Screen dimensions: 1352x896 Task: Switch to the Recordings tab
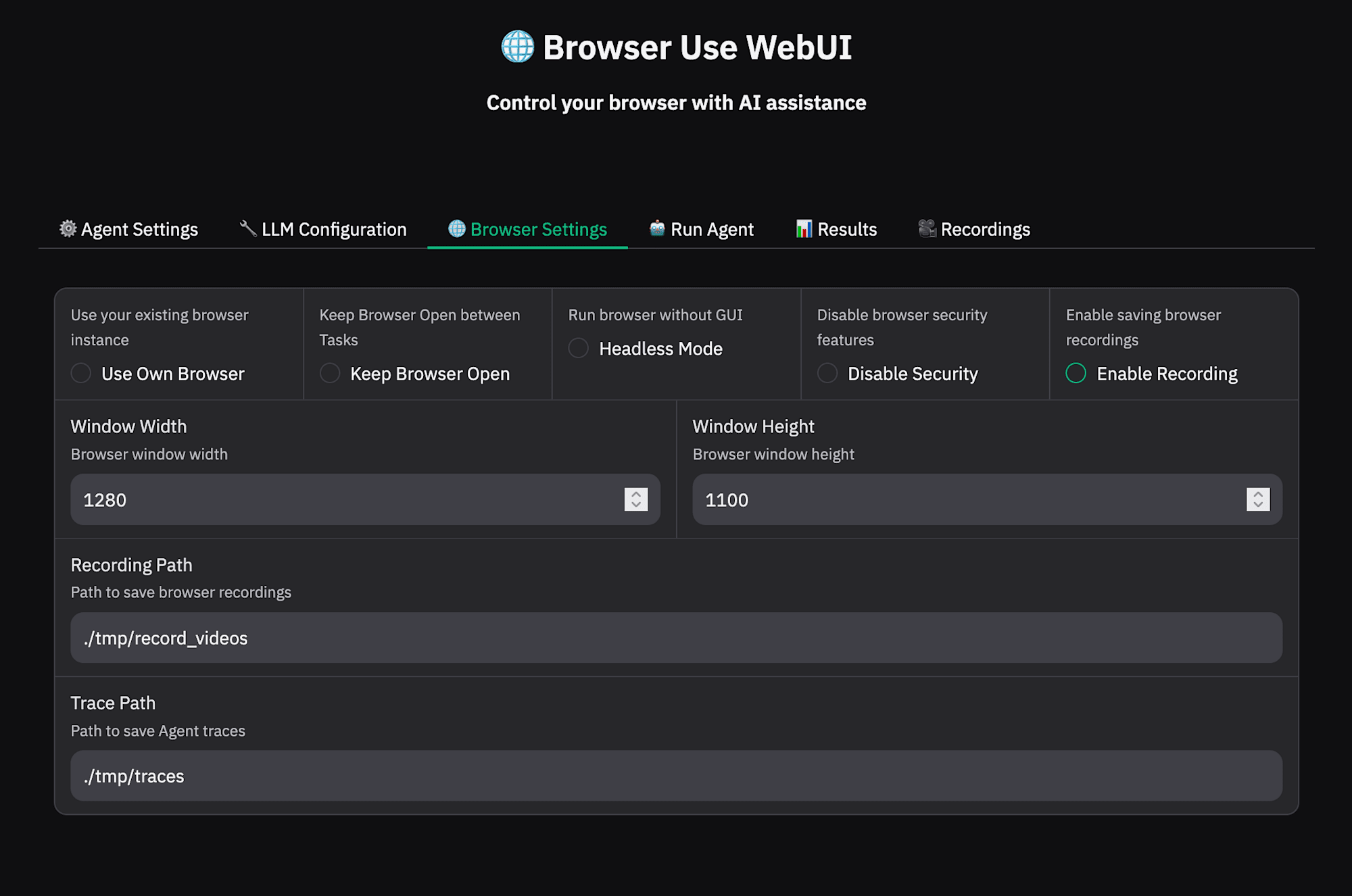pos(974,229)
